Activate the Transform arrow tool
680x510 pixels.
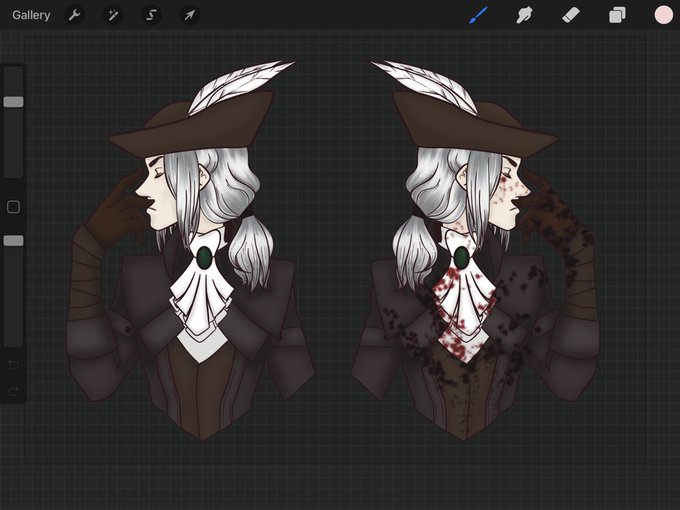tap(190, 15)
